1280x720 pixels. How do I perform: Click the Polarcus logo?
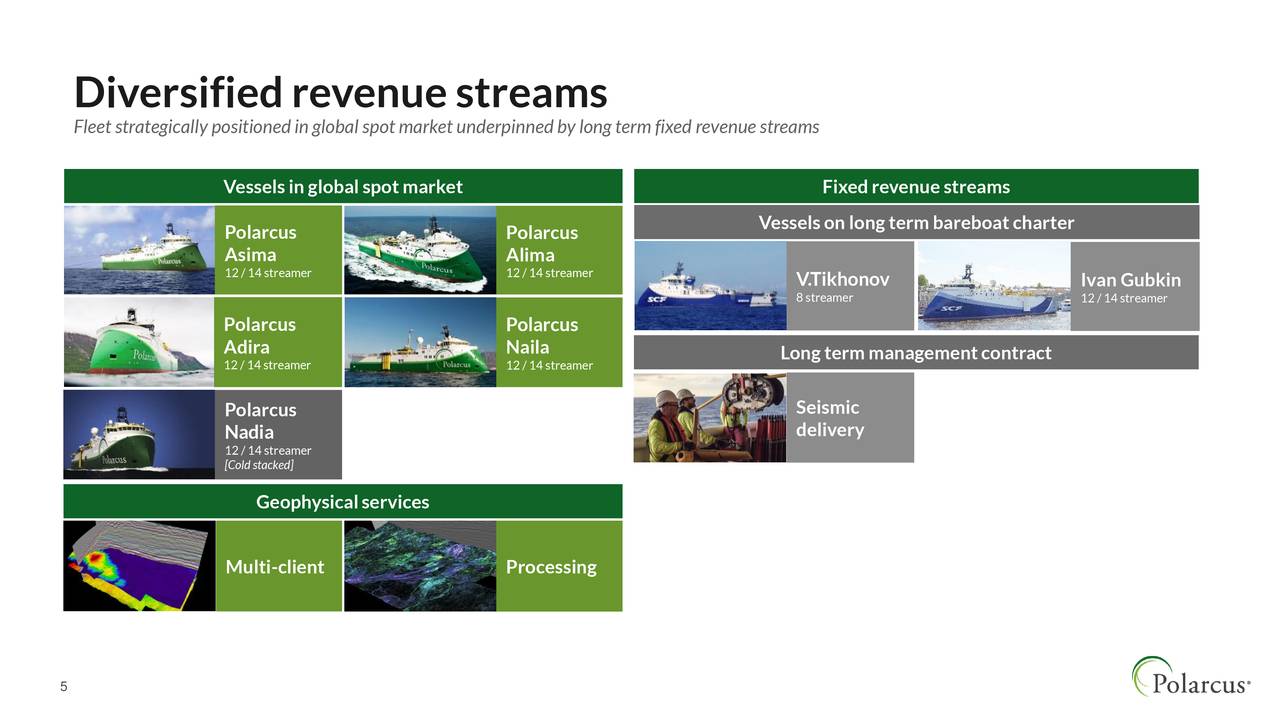tap(1191, 677)
